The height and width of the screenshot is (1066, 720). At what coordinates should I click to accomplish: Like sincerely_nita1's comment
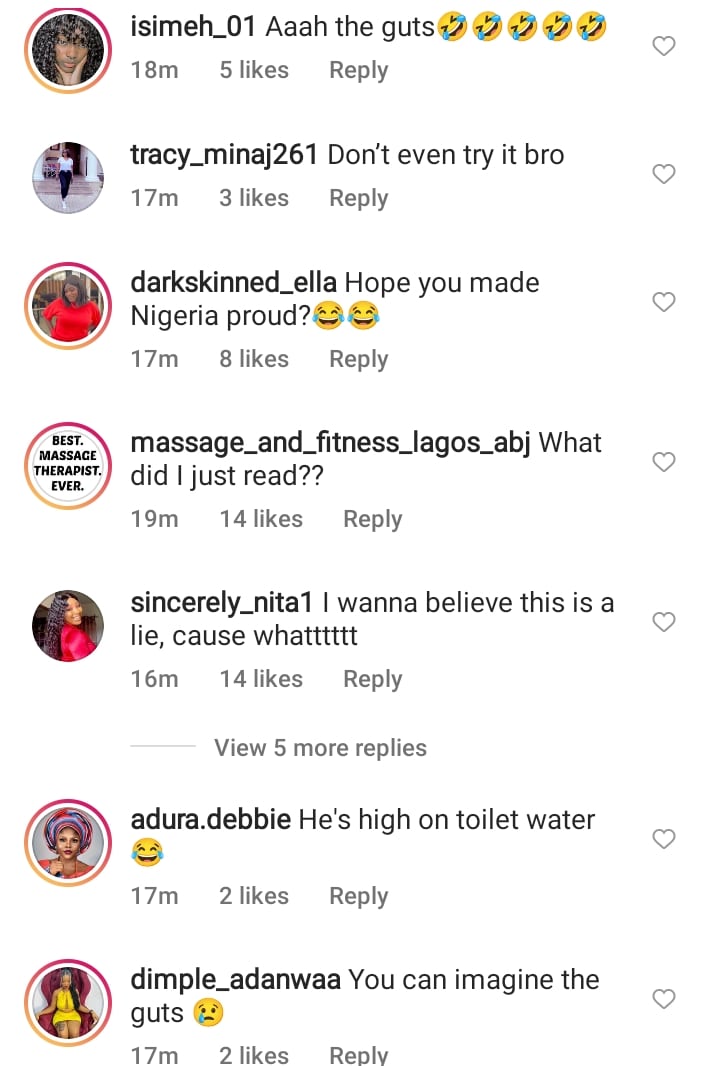click(x=664, y=622)
